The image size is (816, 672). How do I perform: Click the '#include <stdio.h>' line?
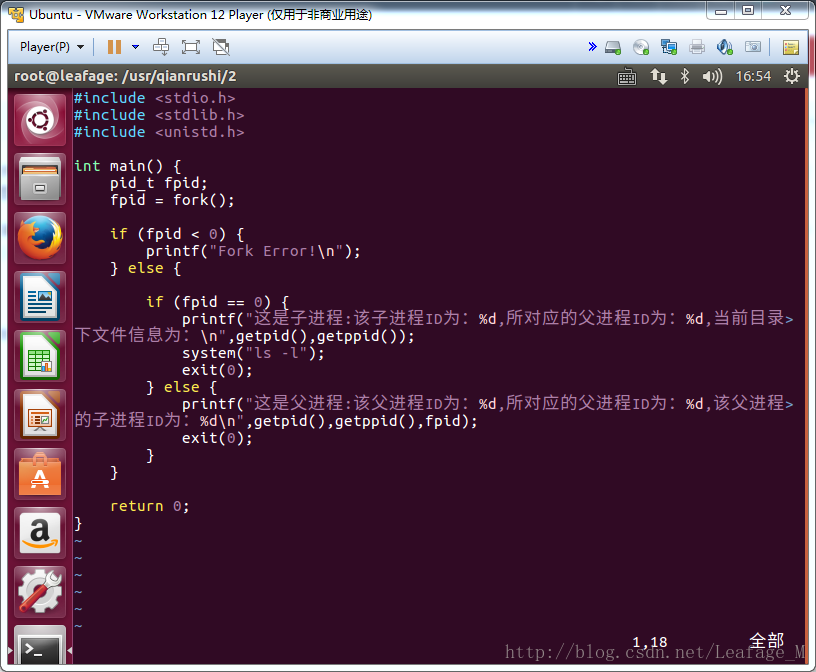(x=155, y=98)
